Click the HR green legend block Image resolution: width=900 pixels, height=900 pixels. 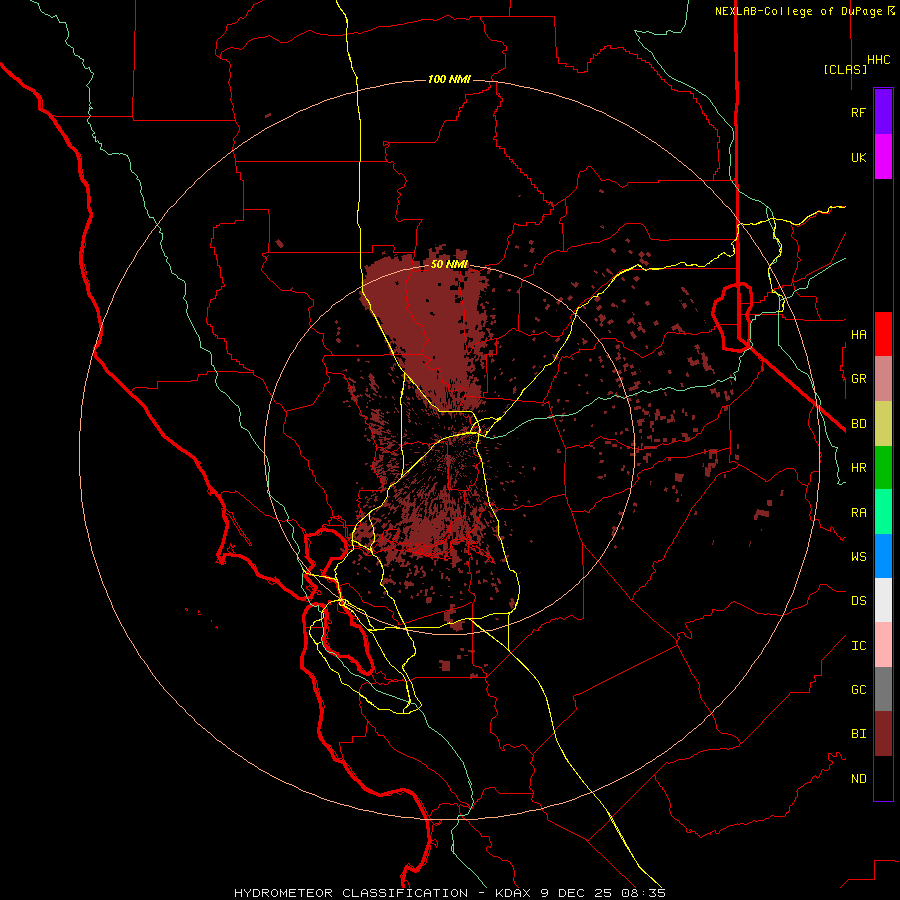(x=883, y=468)
